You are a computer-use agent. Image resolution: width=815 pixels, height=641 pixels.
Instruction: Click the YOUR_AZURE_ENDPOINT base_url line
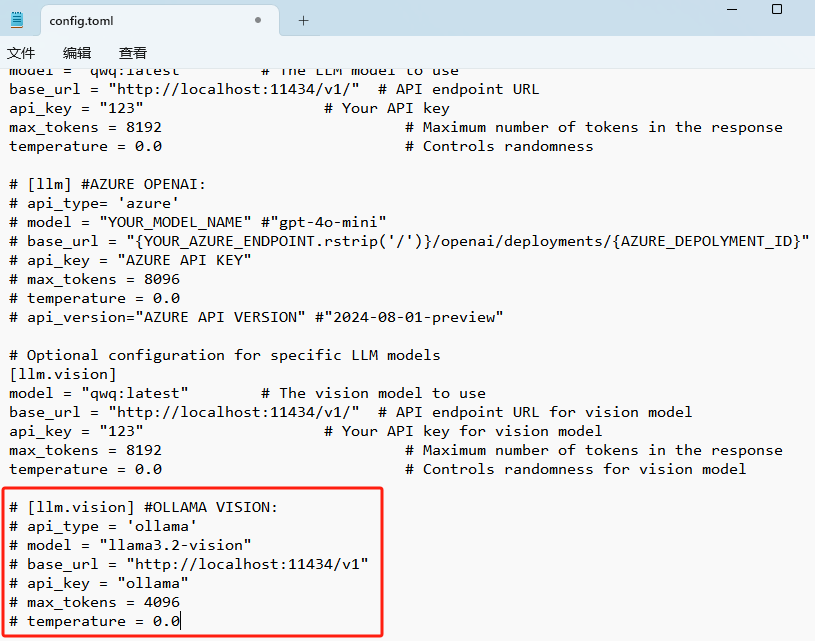409,241
